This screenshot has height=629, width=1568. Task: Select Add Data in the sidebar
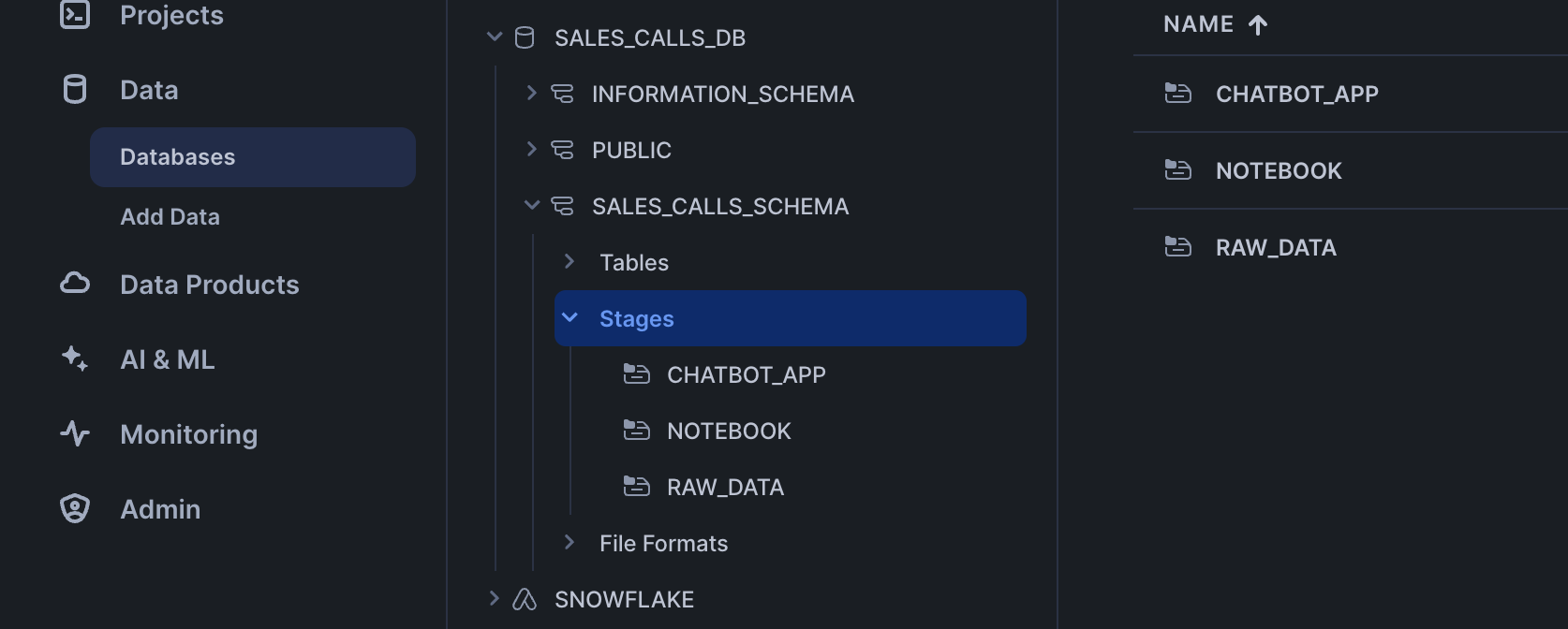170,217
